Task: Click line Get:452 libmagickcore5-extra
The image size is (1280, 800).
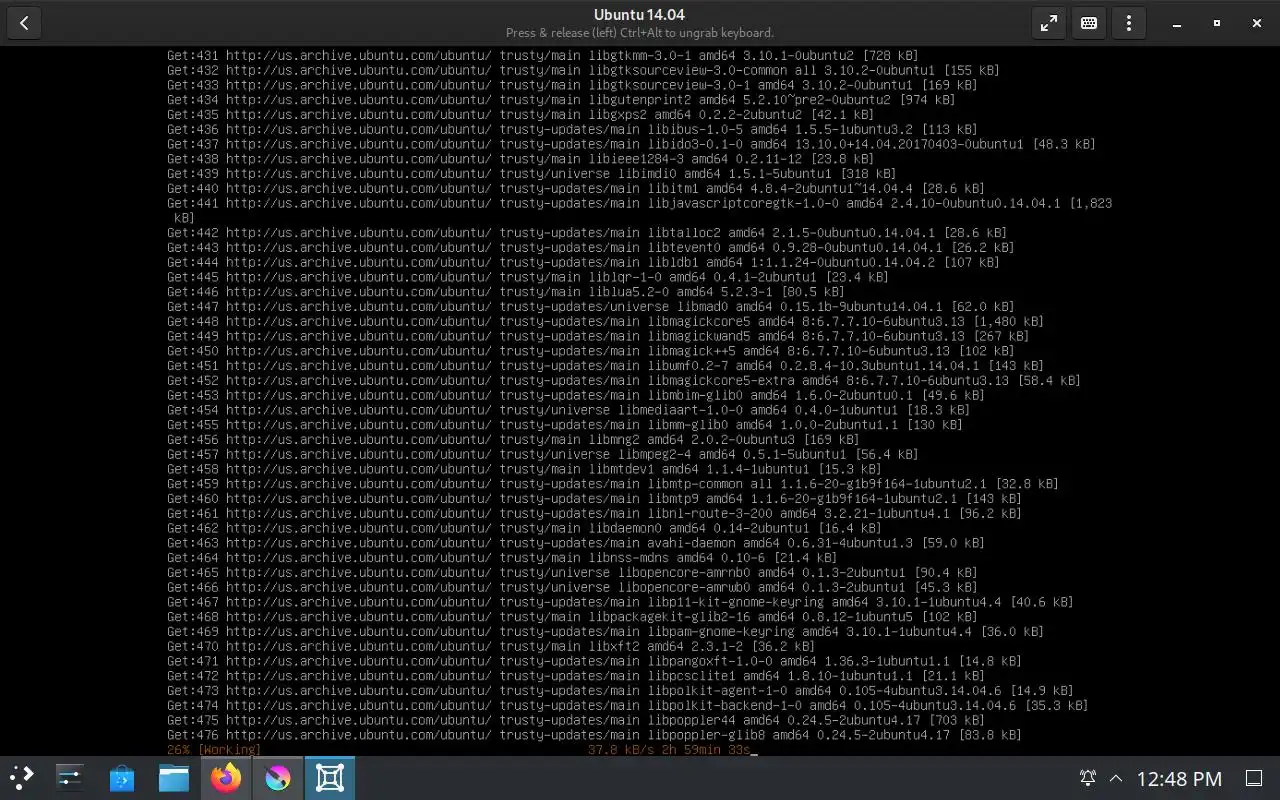Action: (624, 380)
